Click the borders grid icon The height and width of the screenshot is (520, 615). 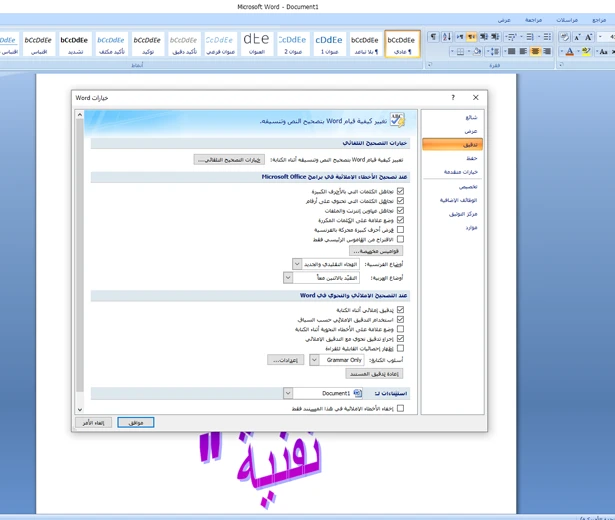(x=460, y=51)
